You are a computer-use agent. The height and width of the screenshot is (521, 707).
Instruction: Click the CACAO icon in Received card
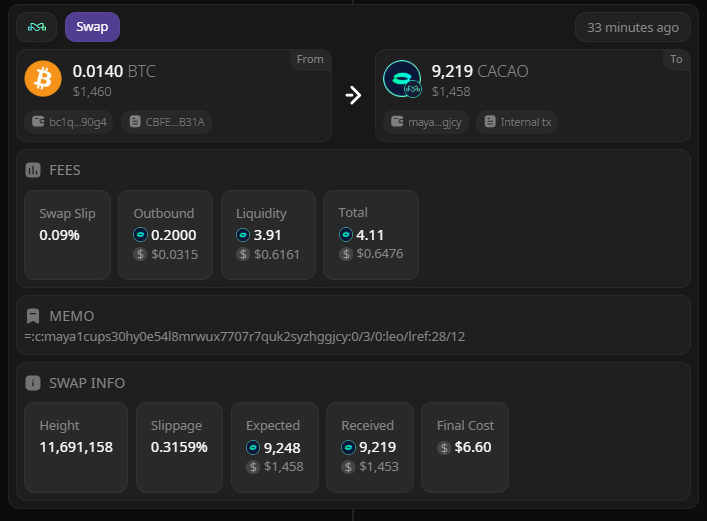pos(348,447)
